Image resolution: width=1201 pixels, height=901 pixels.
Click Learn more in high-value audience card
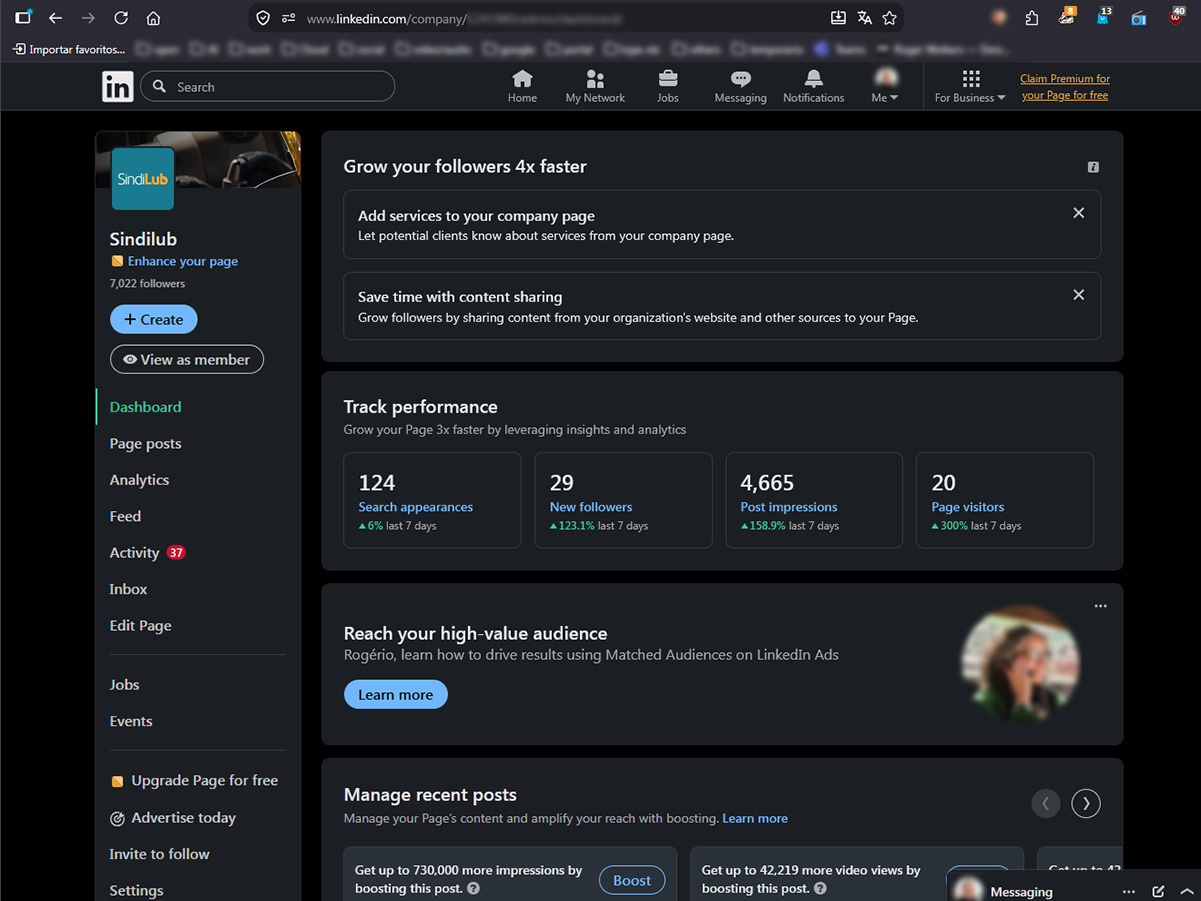396,694
